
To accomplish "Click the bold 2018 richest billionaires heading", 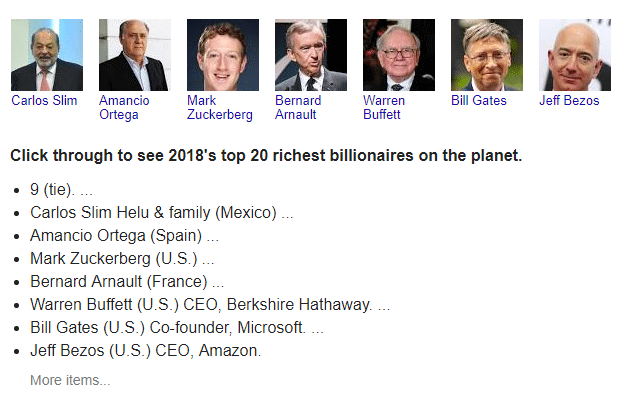I will [x=266, y=155].
